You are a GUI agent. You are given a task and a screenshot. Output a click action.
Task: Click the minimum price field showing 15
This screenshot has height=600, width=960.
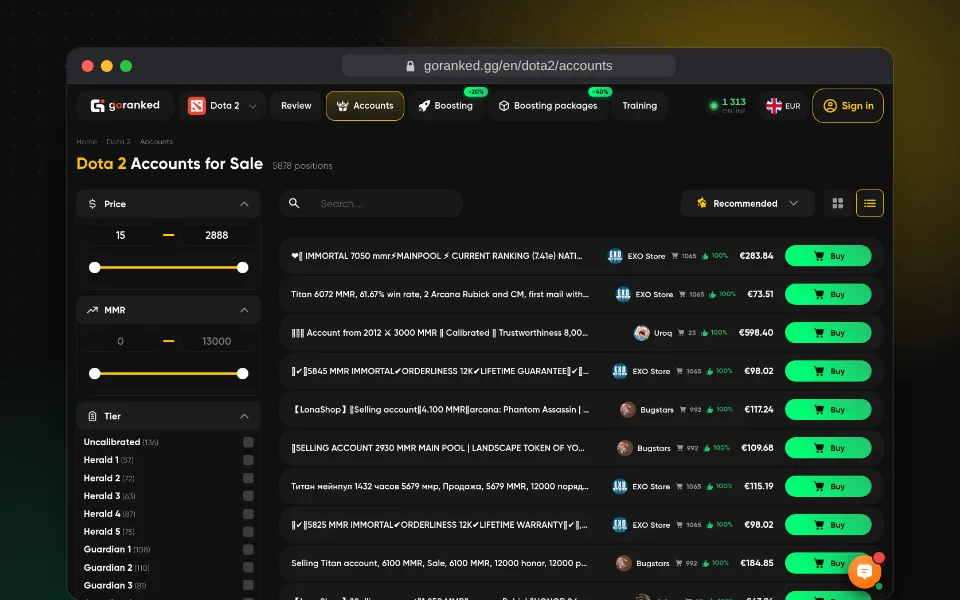(120, 235)
